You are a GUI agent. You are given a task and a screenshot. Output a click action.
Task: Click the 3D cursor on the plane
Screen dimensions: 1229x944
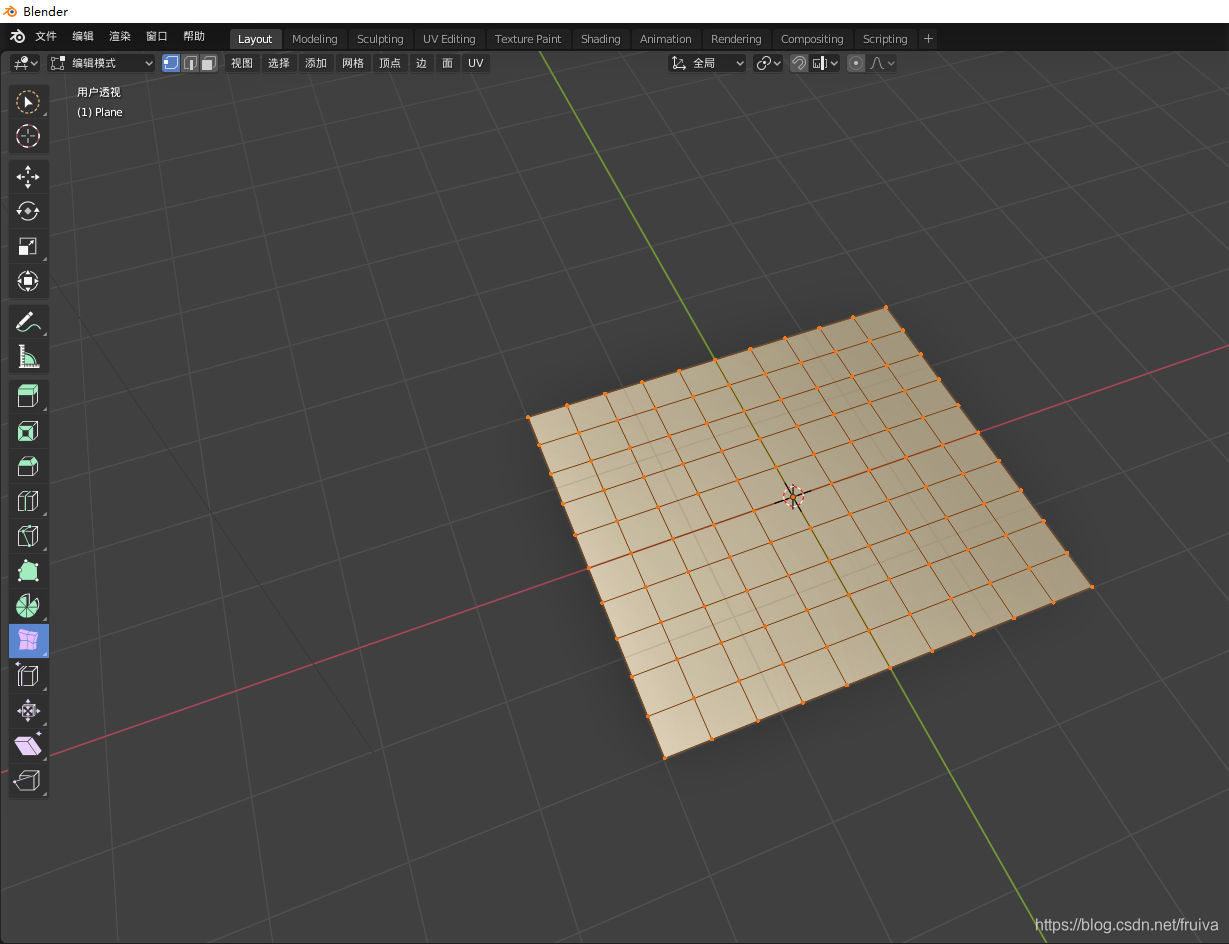coord(793,497)
